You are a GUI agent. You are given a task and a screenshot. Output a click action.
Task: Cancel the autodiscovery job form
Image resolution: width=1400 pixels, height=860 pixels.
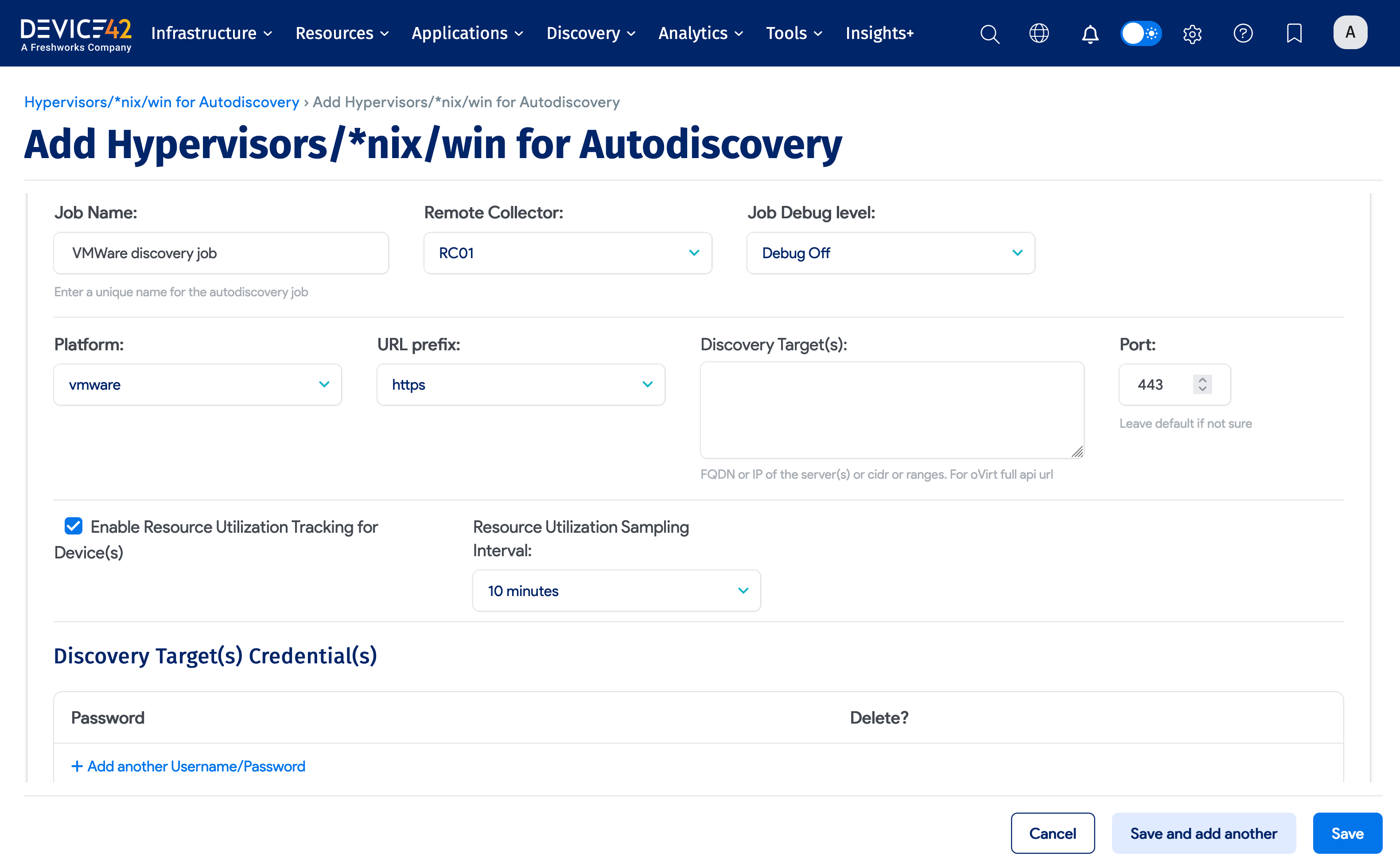click(x=1052, y=833)
